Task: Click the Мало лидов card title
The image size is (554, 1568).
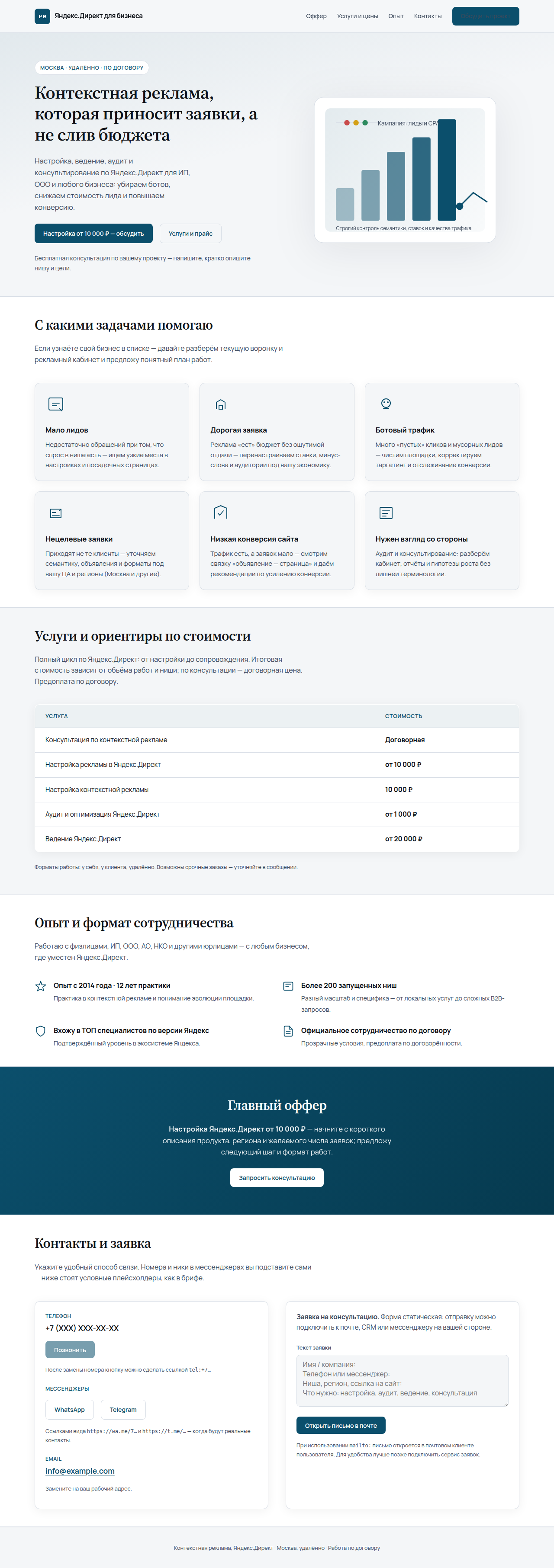Action: (67, 430)
